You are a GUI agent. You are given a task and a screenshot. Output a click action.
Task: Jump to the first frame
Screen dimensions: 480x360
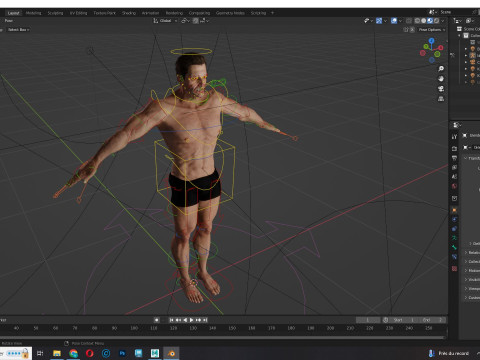(x=171, y=320)
